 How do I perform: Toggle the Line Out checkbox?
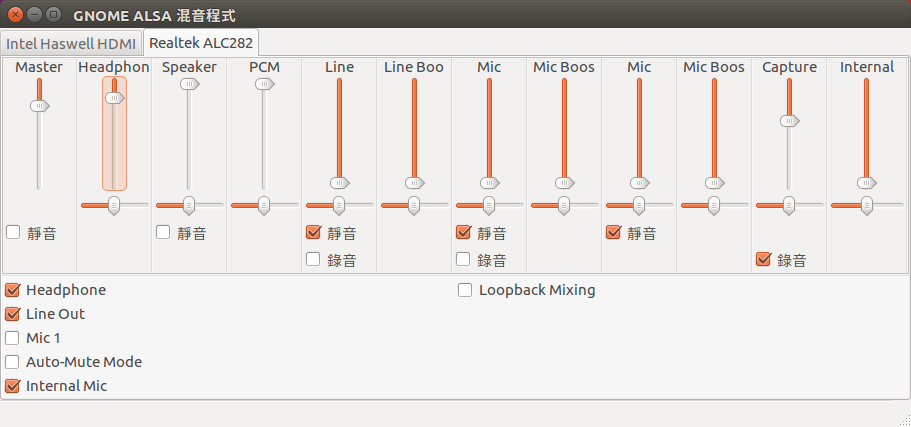click(12, 314)
